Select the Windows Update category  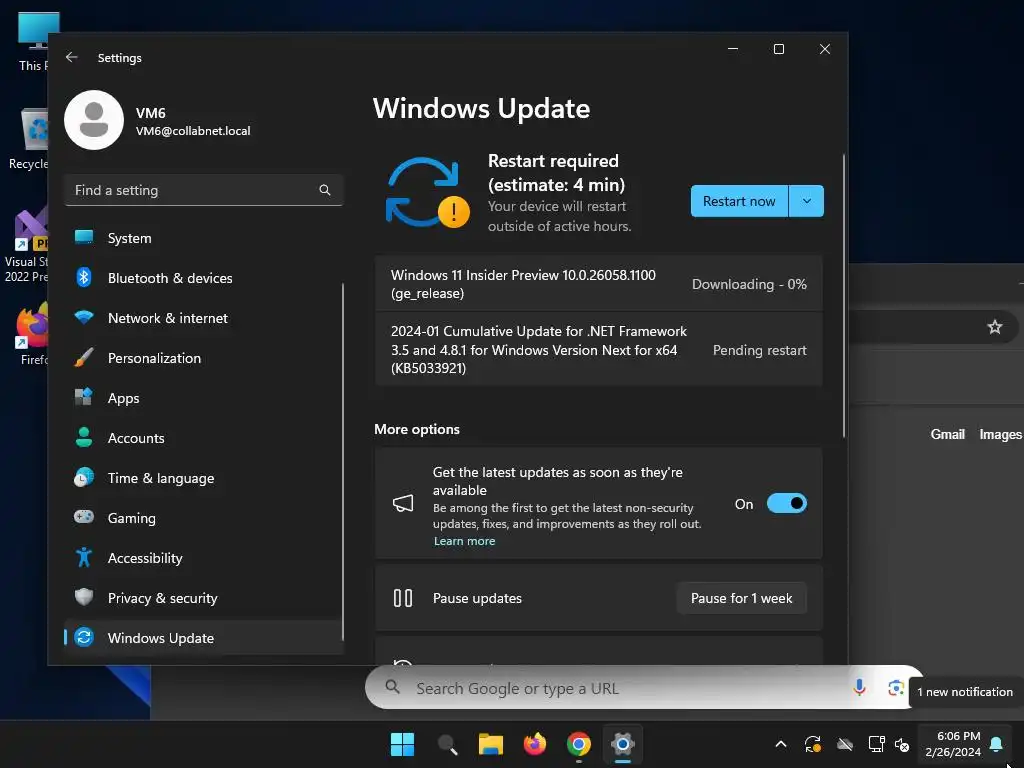[x=204, y=637]
